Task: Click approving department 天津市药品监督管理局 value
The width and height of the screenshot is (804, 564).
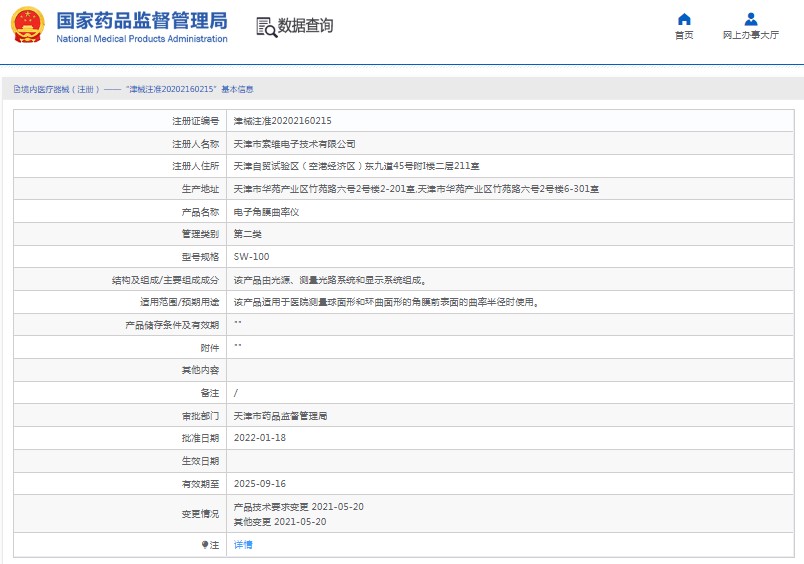Action: (280, 415)
